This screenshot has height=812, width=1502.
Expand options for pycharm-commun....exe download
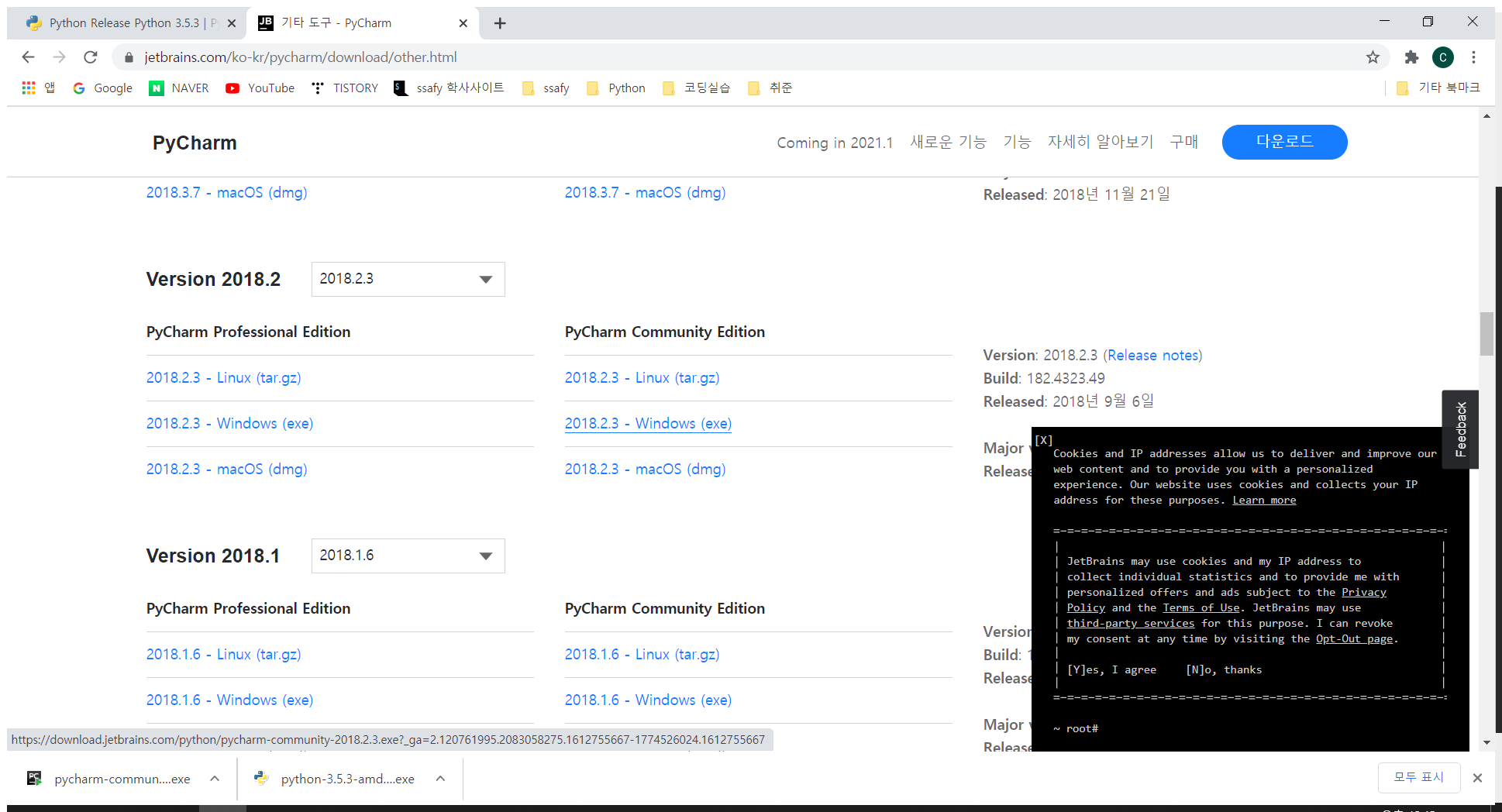[215, 779]
